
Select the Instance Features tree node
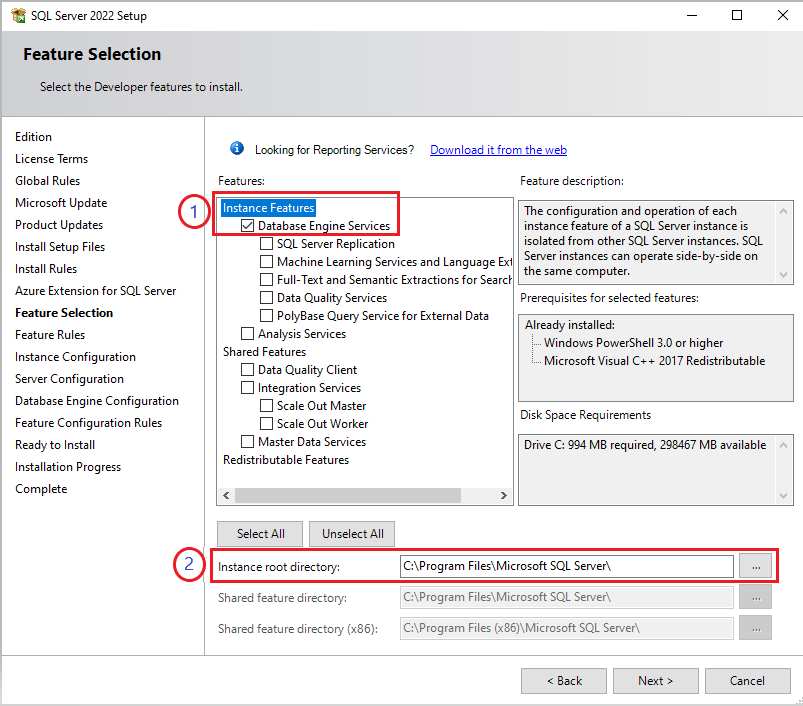(x=268, y=208)
